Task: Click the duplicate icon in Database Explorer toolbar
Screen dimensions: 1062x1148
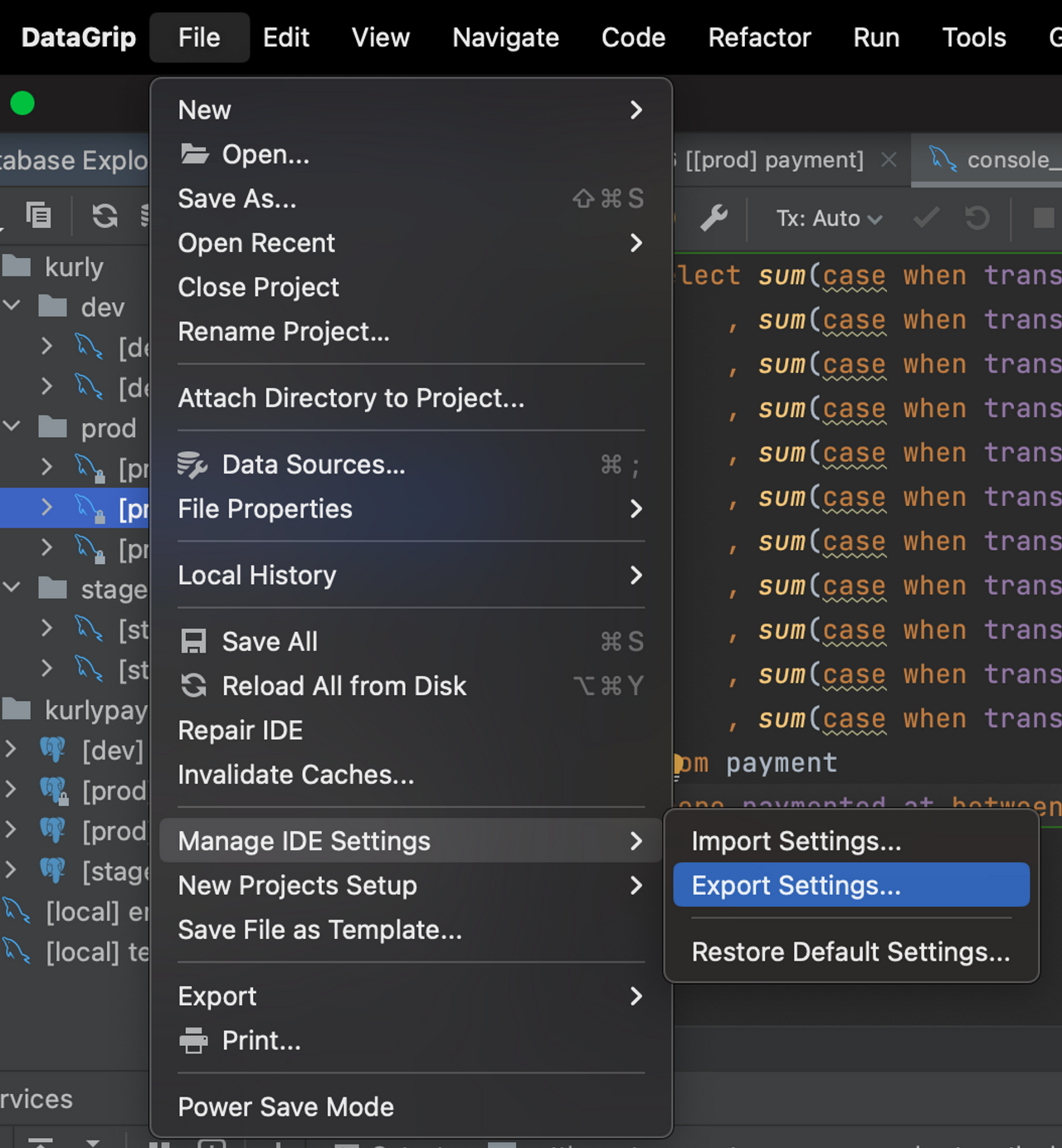Action: click(38, 215)
